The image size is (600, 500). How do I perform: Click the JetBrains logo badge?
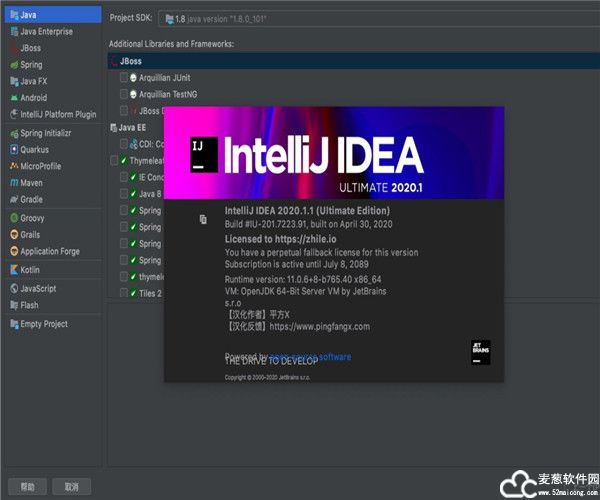(x=479, y=352)
